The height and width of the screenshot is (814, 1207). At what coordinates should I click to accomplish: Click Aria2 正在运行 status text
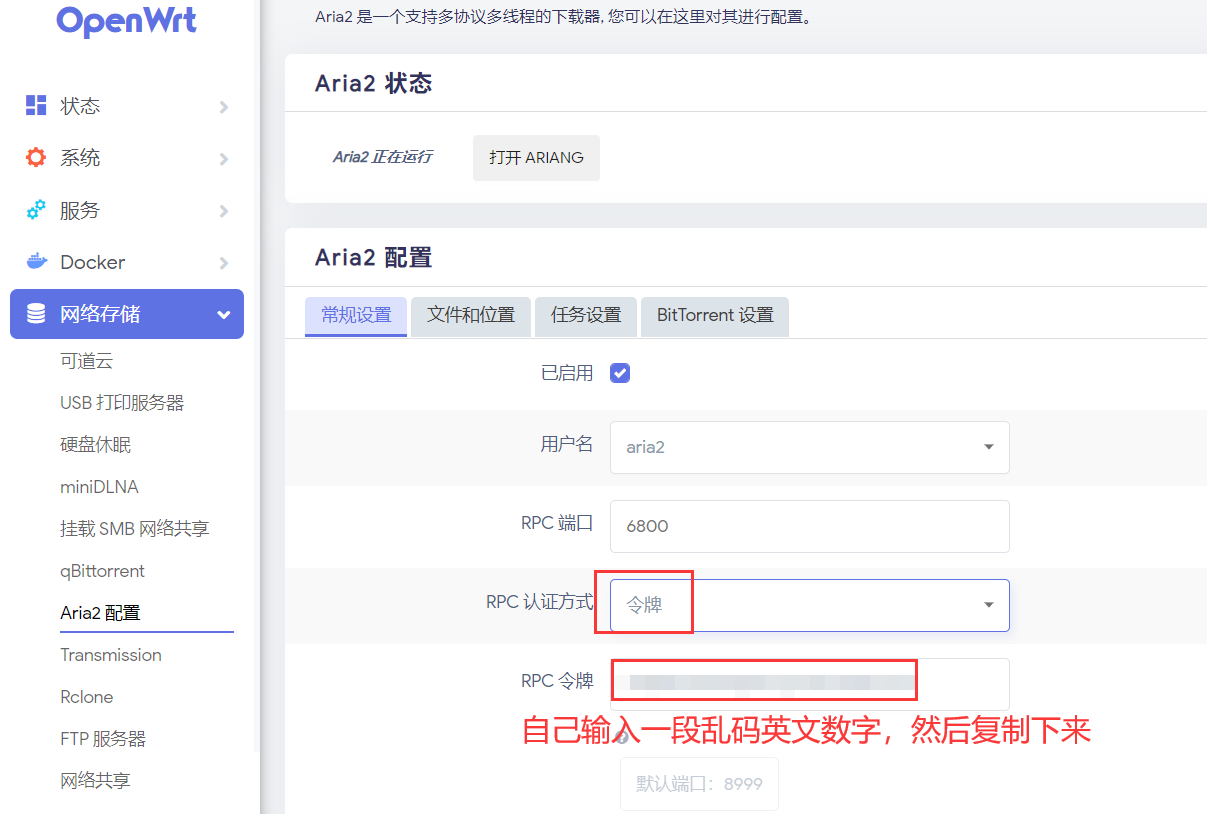383,157
